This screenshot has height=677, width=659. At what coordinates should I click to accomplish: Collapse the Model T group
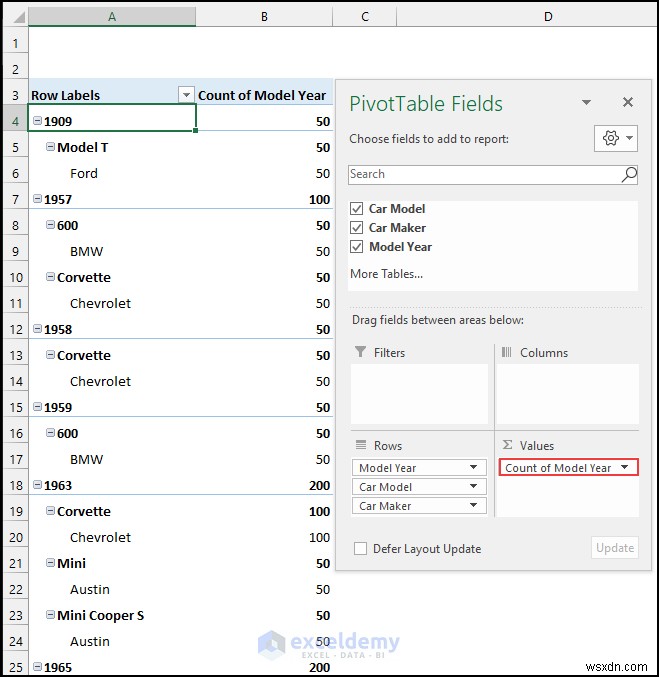click(51, 147)
